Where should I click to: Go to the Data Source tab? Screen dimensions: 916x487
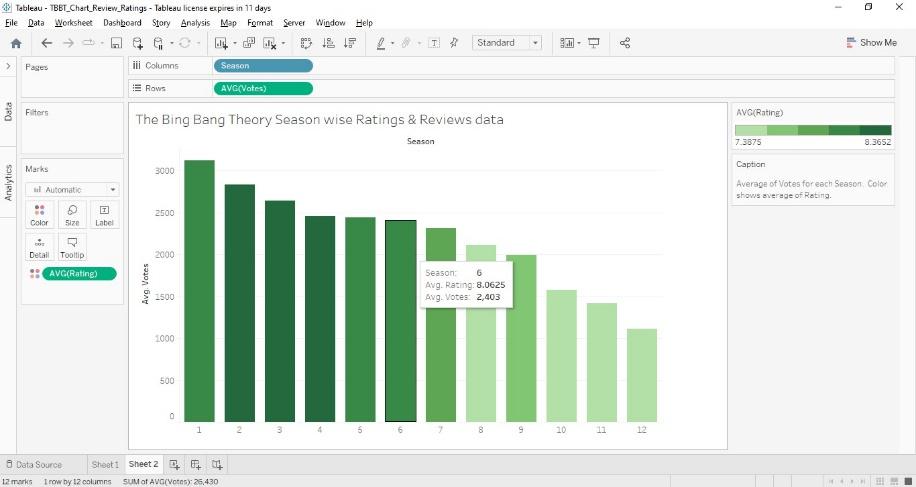(38, 464)
